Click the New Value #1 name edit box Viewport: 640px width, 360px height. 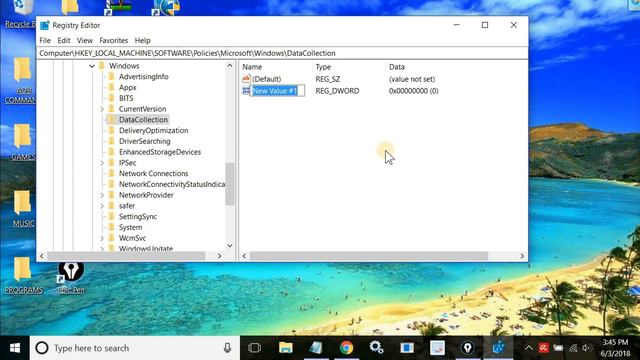click(278, 91)
